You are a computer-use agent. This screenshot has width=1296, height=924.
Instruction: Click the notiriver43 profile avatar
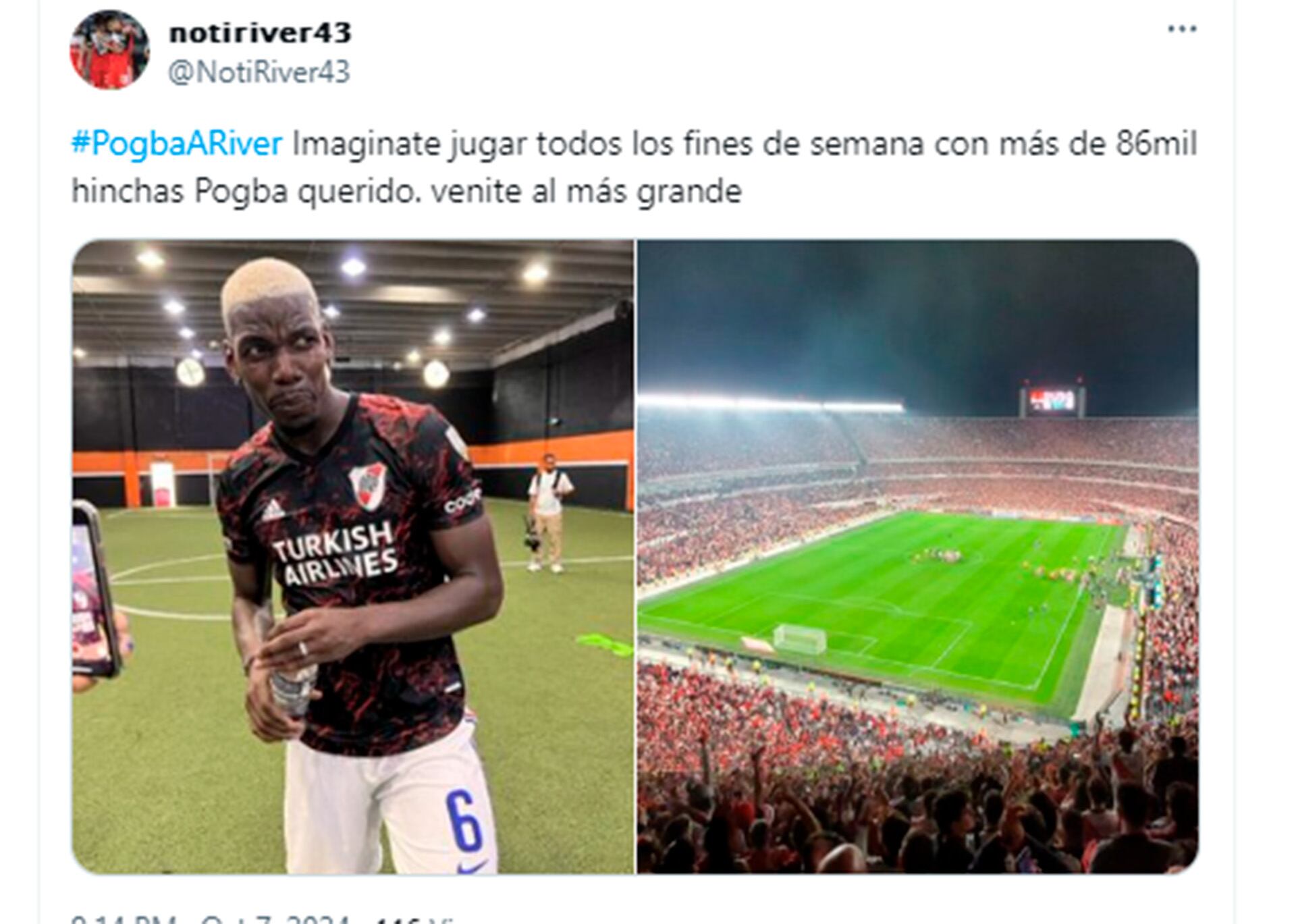point(109,50)
